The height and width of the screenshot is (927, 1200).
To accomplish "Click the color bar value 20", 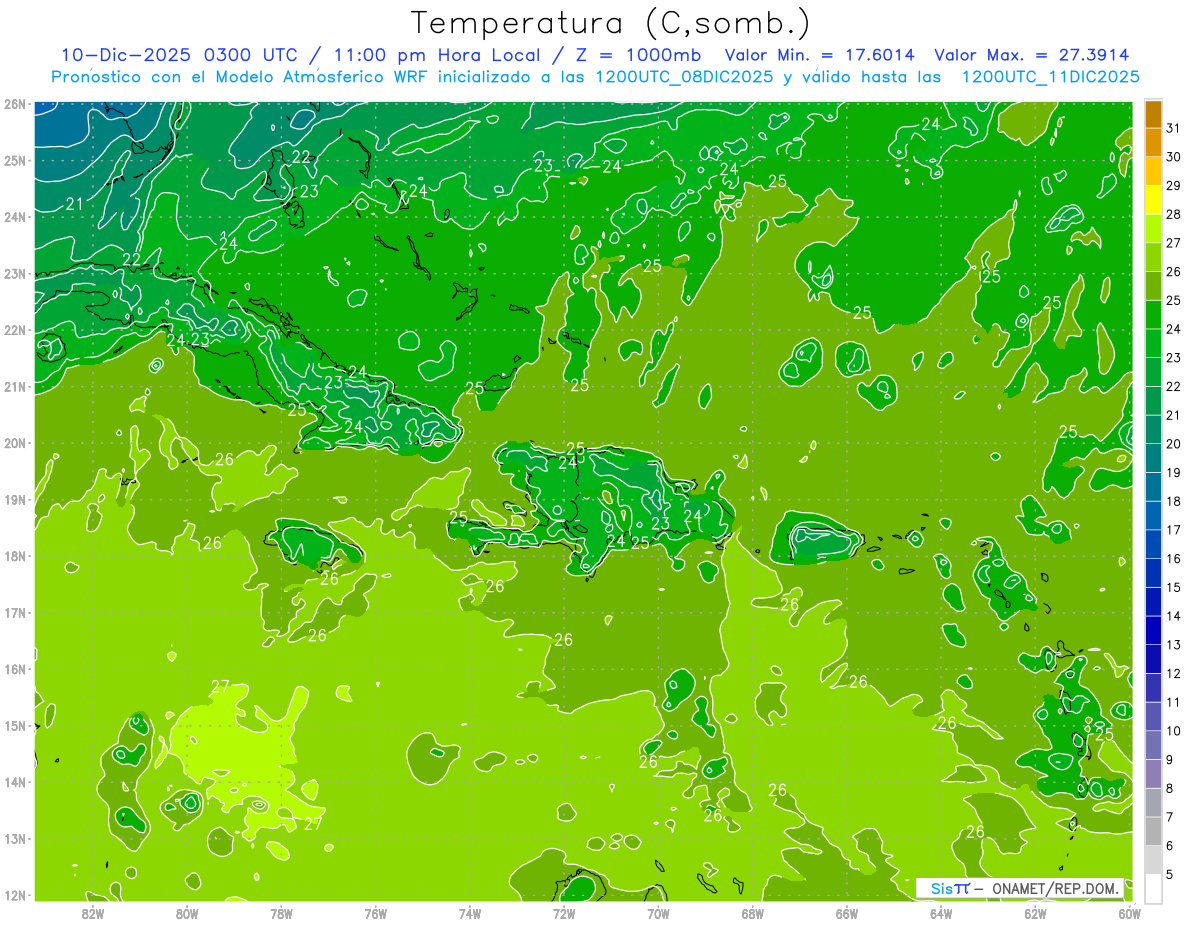I will [1174, 444].
